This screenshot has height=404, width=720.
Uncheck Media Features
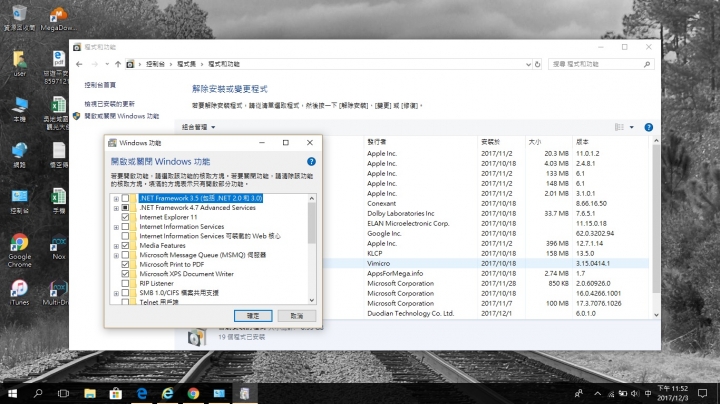click(x=125, y=246)
